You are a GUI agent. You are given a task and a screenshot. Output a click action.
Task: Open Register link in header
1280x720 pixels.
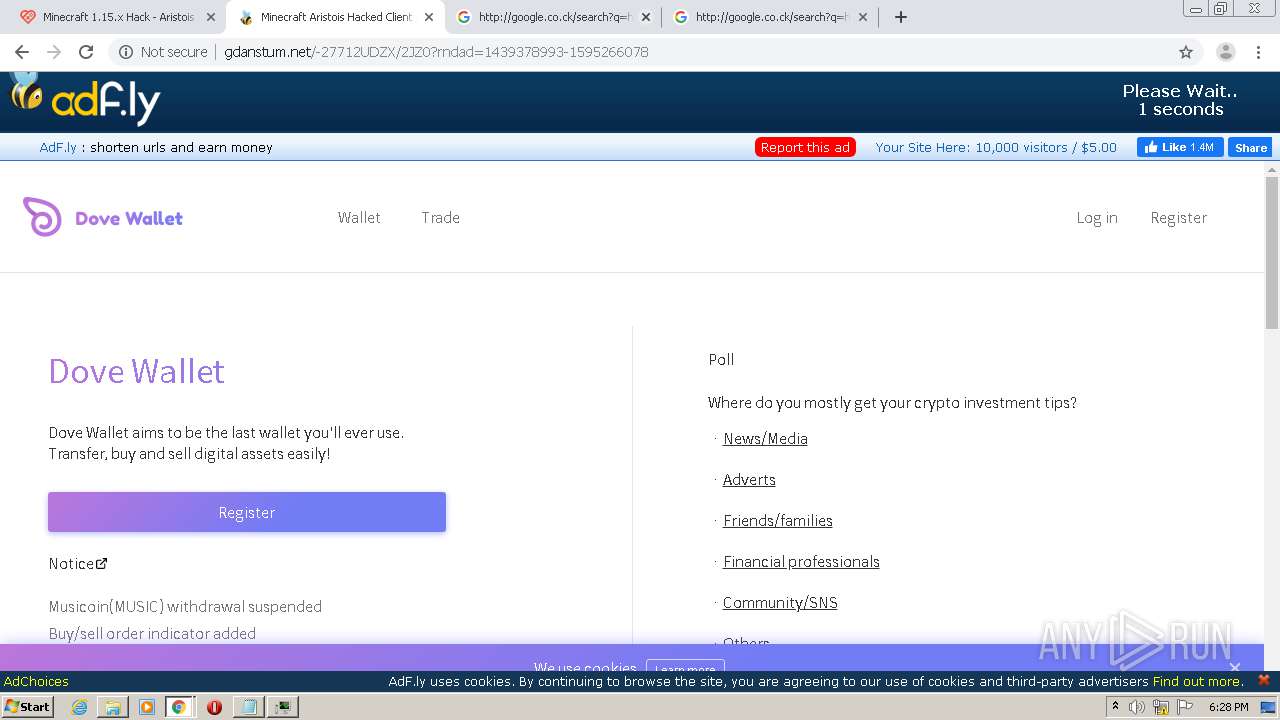(1179, 217)
